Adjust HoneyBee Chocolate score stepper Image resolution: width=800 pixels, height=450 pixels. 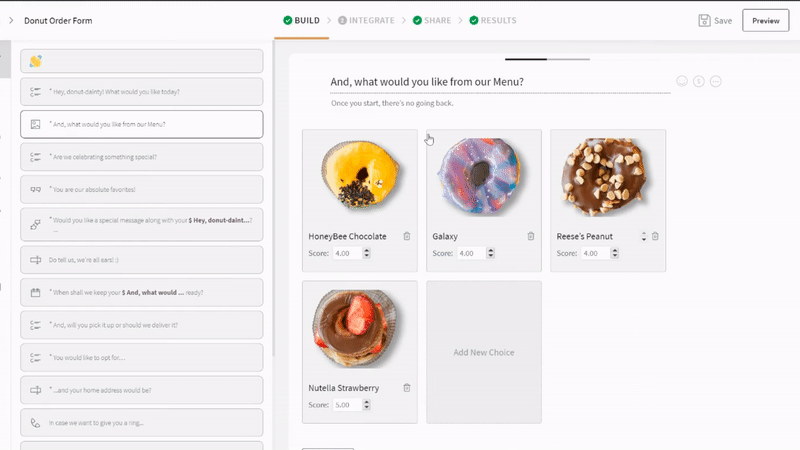(366, 253)
